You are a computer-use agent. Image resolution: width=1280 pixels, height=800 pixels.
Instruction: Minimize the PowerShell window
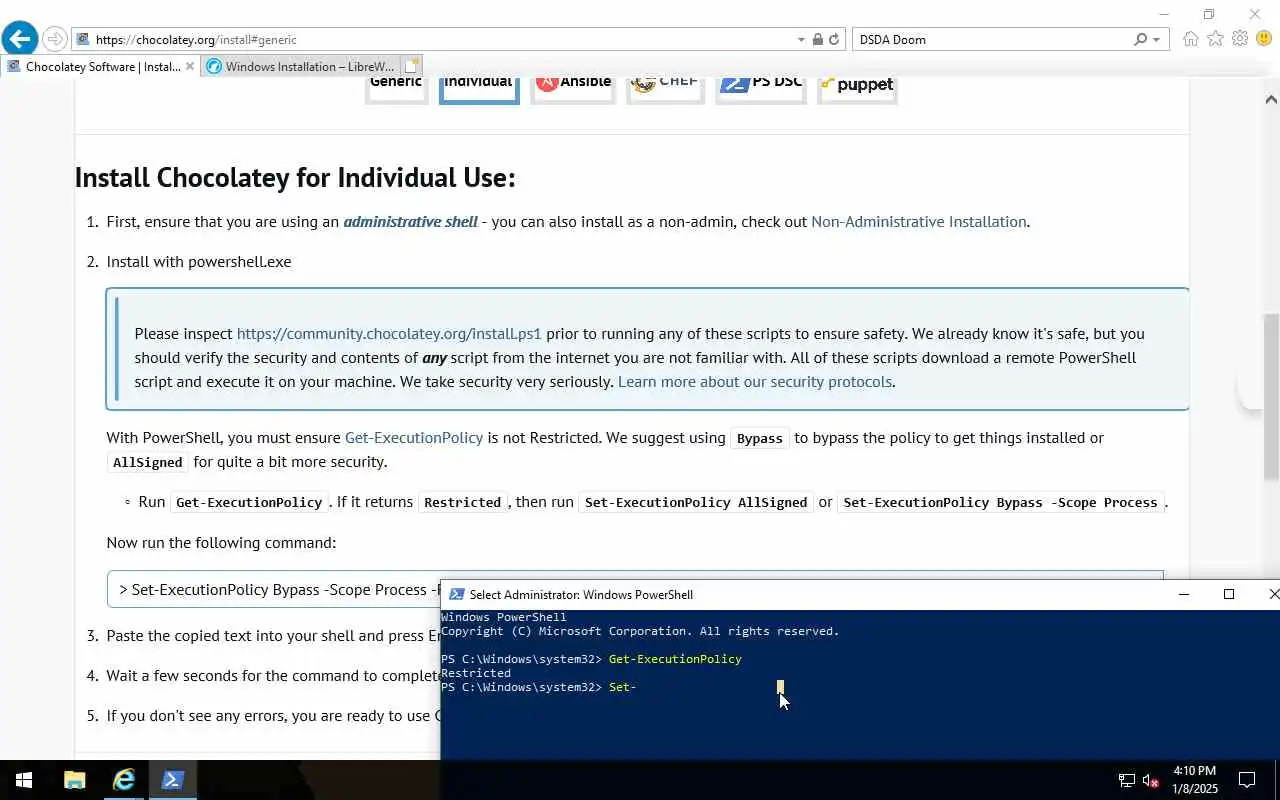point(1184,594)
